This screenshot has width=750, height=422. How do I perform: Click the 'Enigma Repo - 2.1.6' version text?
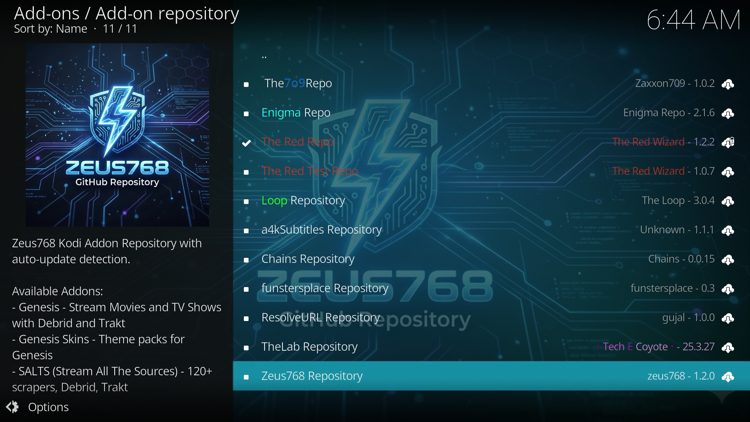click(669, 113)
